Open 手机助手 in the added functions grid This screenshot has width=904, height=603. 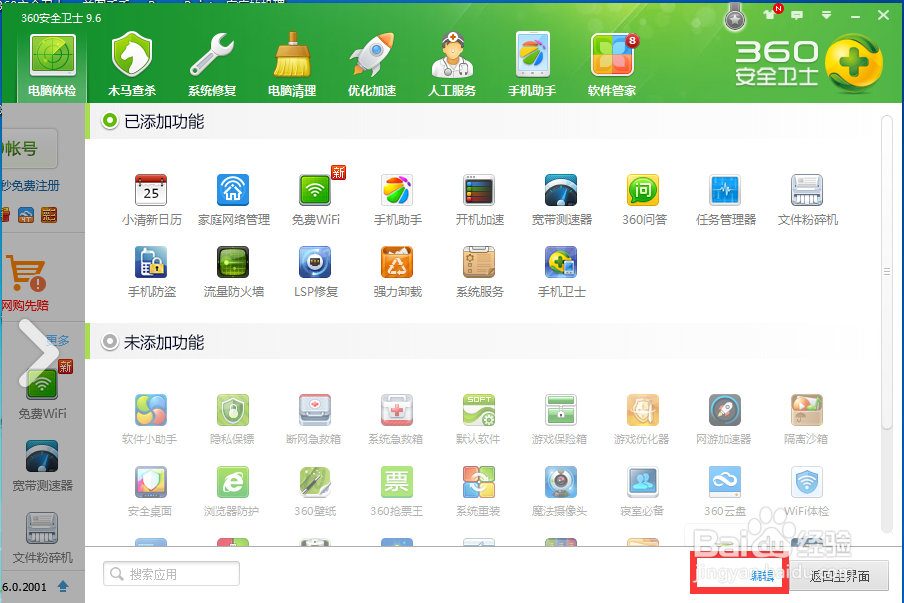[x=397, y=199]
